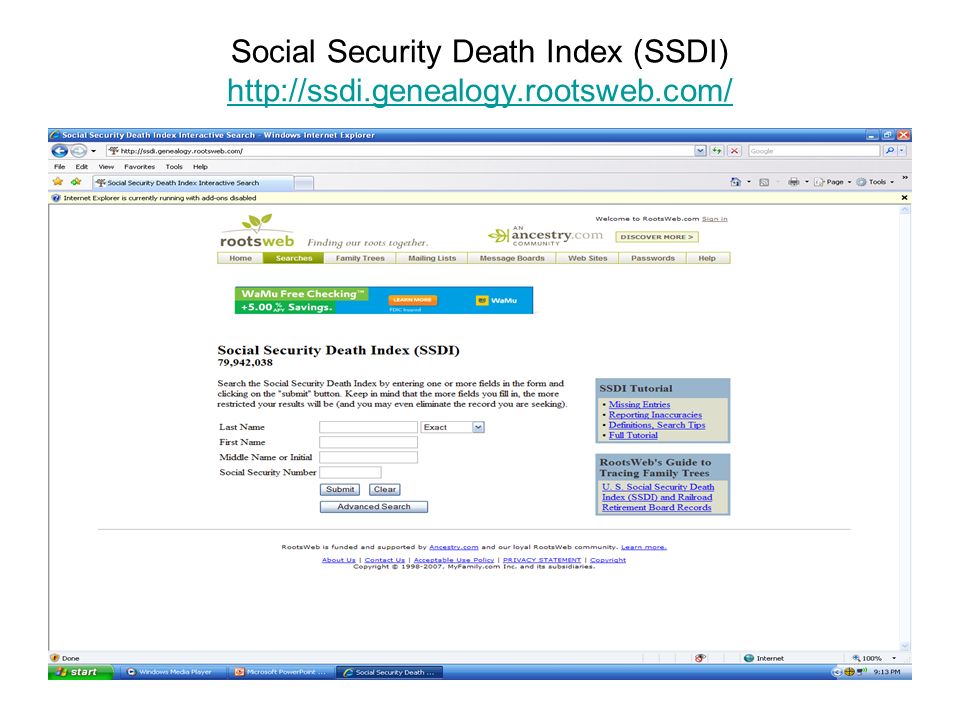The height and width of the screenshot is (720, 960).
Task: Open Favorites Center star icon
Action: pyautogui.click(x=58, y=182)
